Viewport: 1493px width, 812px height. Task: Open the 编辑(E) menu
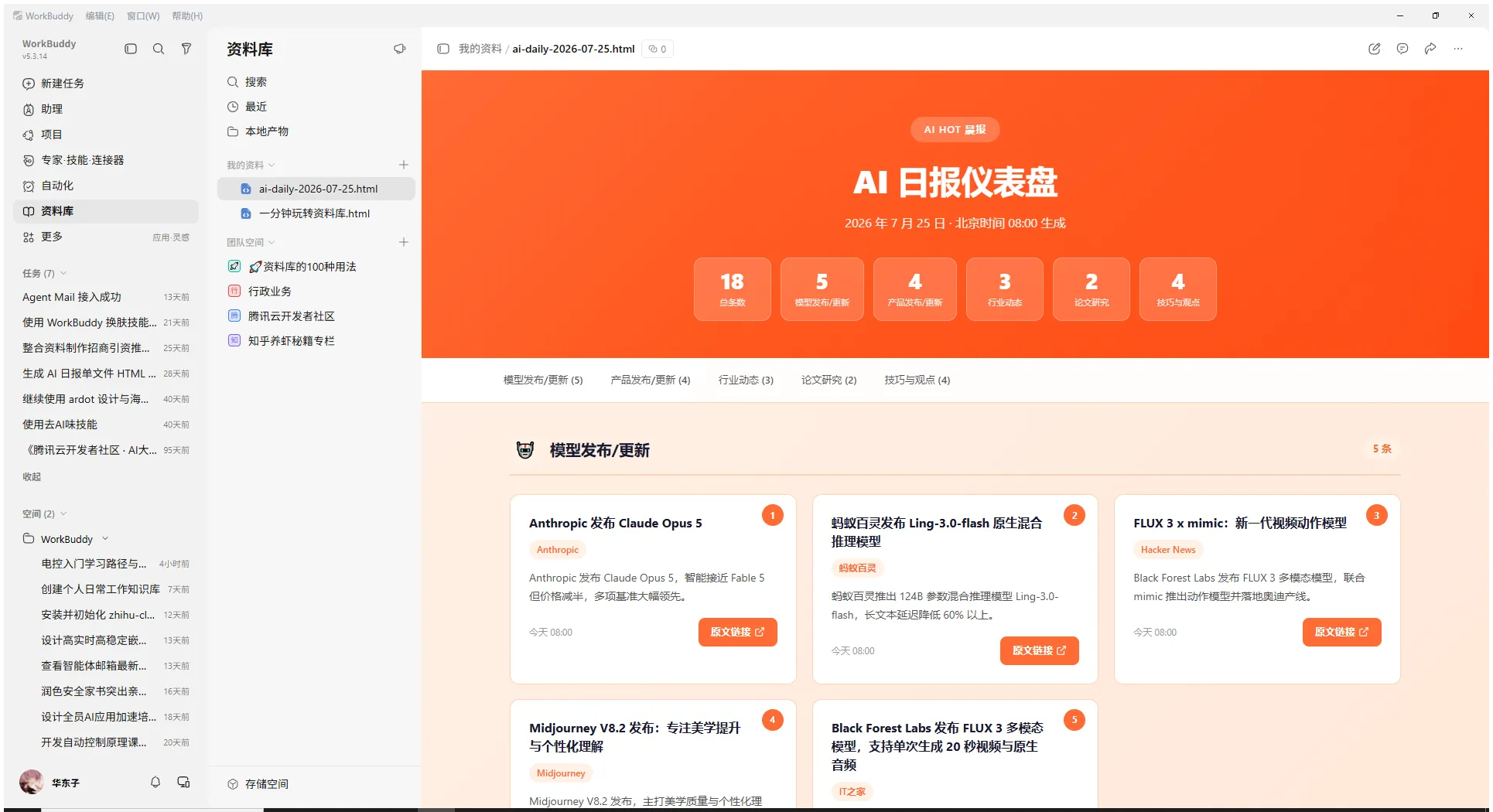click(x=100, y=16)
